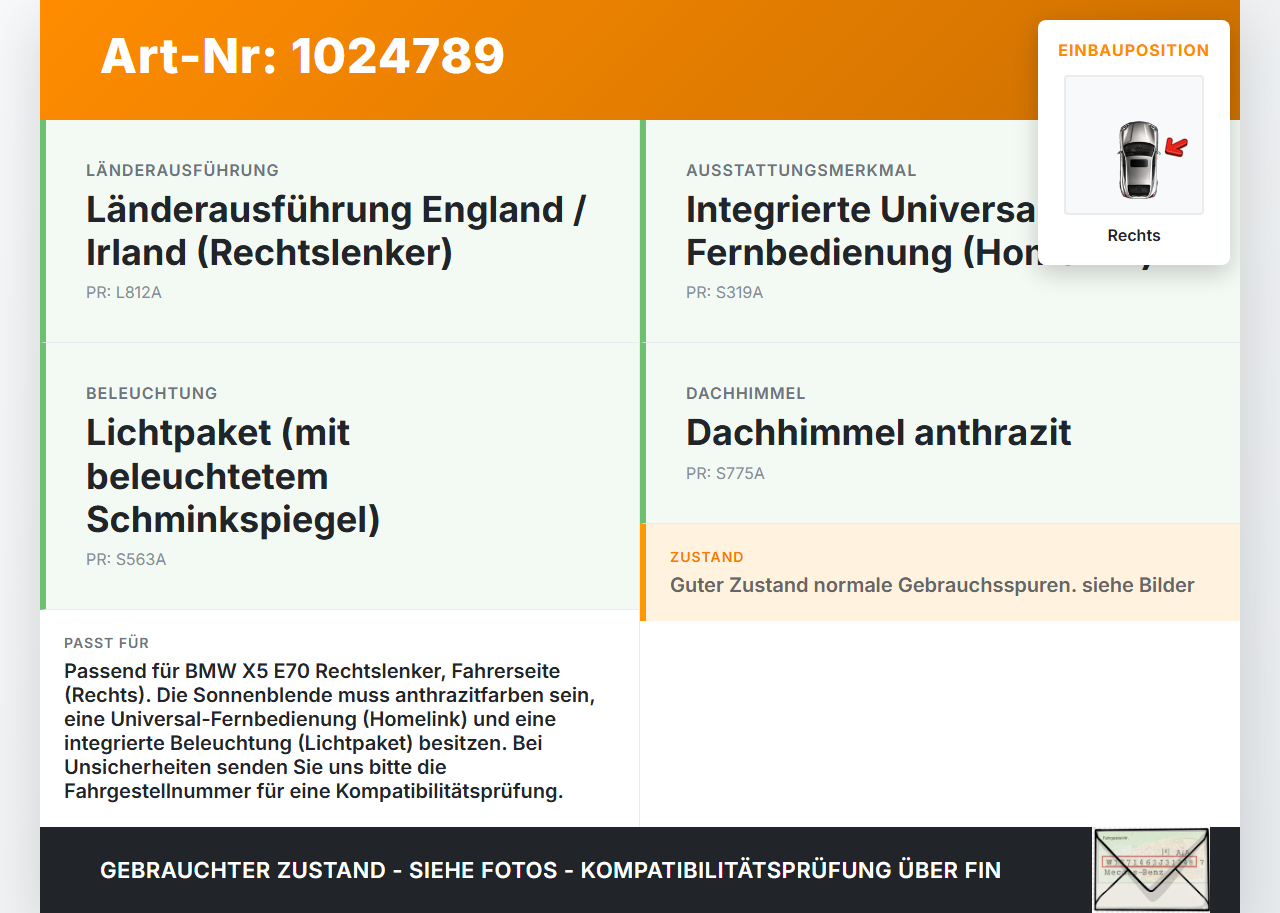Open the Länderausführung England / Irland card
Screen dimensions: 1280x913
click(x=336, y=231)
